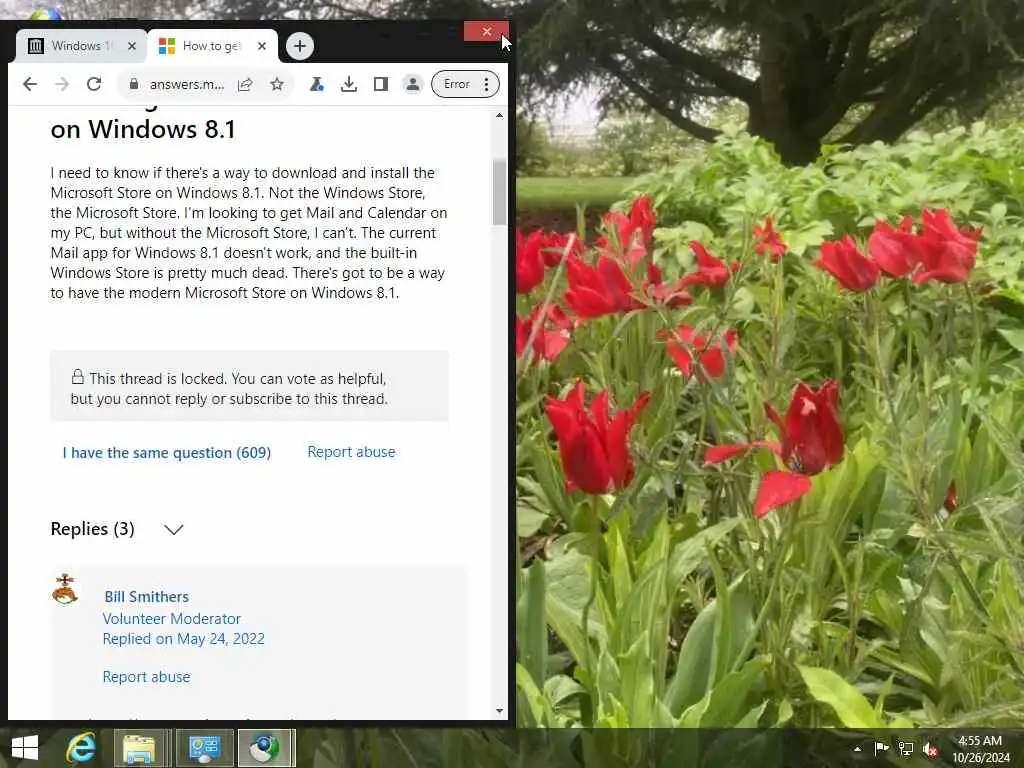
Task: Close the Windows tab
Action: coord(132,46)
